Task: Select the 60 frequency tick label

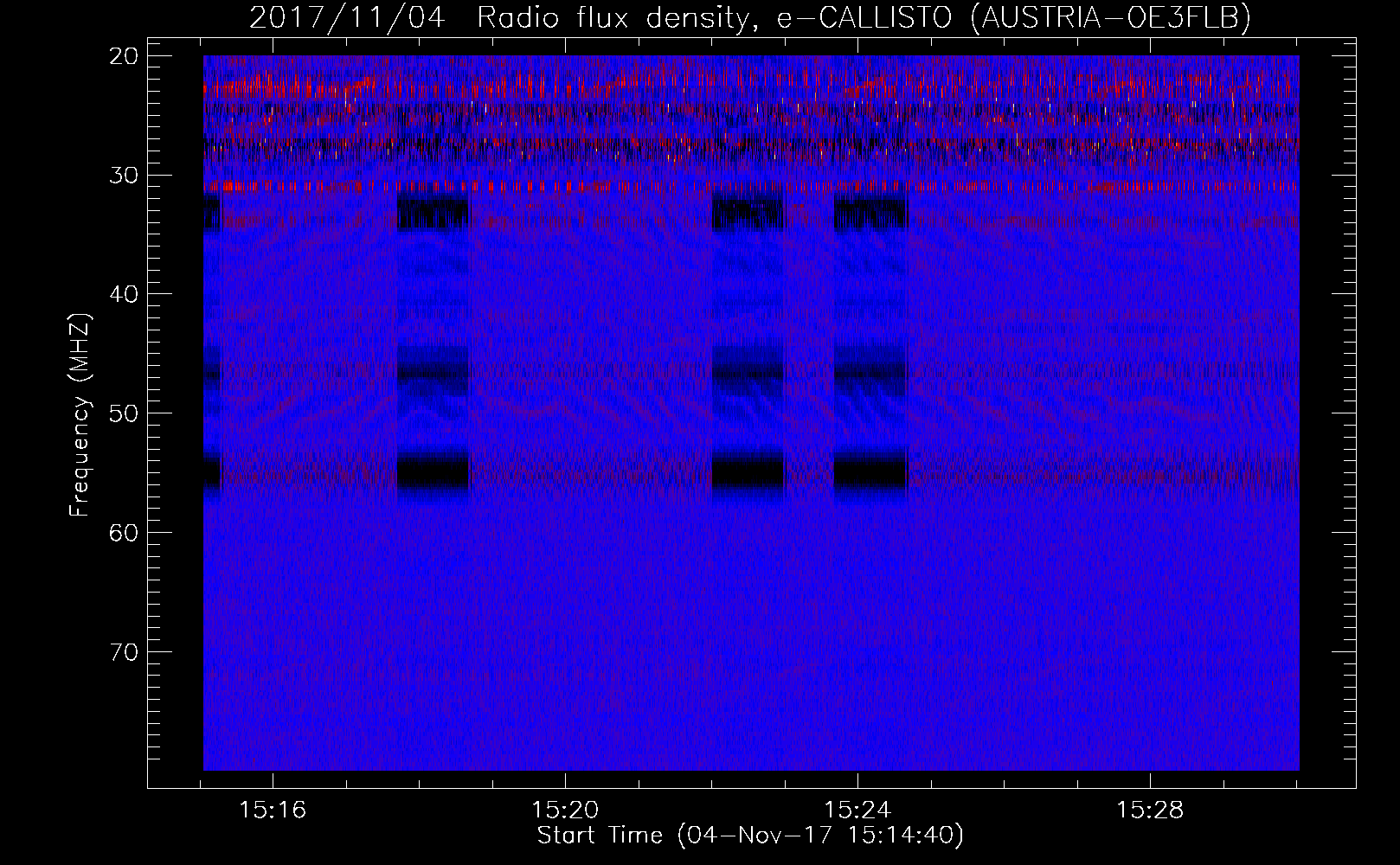Action: [x=125, y=532]
